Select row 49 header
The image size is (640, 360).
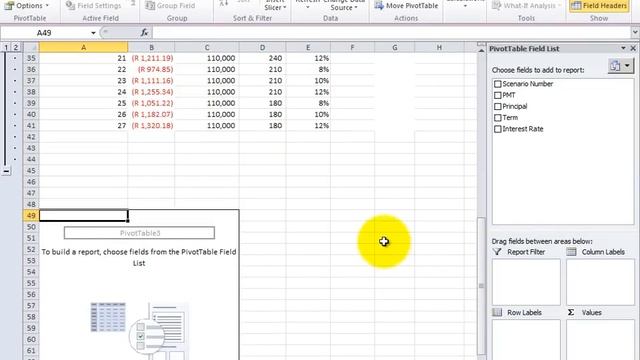(31, 215)
